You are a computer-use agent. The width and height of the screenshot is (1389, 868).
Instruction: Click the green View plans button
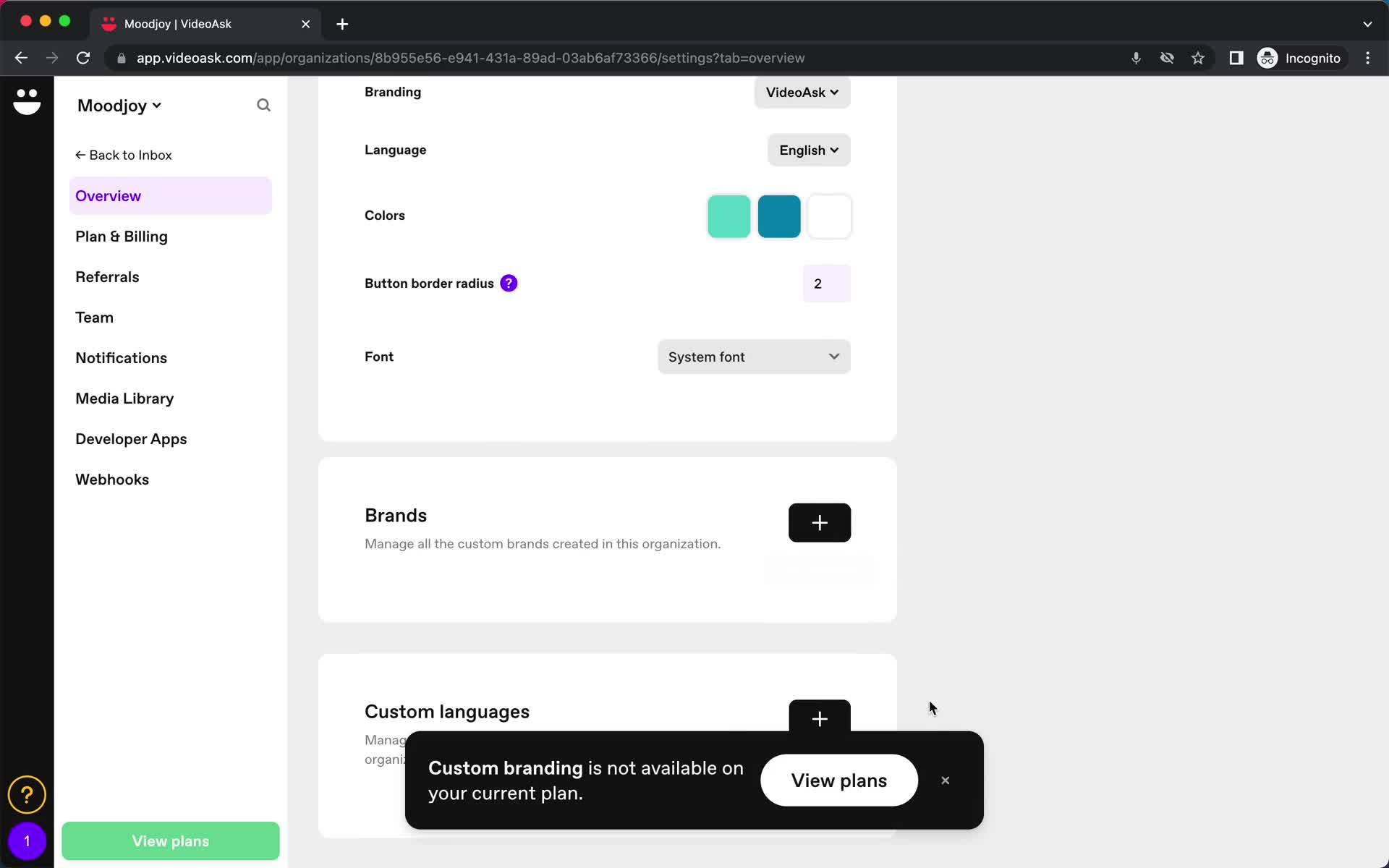point(170,841)
